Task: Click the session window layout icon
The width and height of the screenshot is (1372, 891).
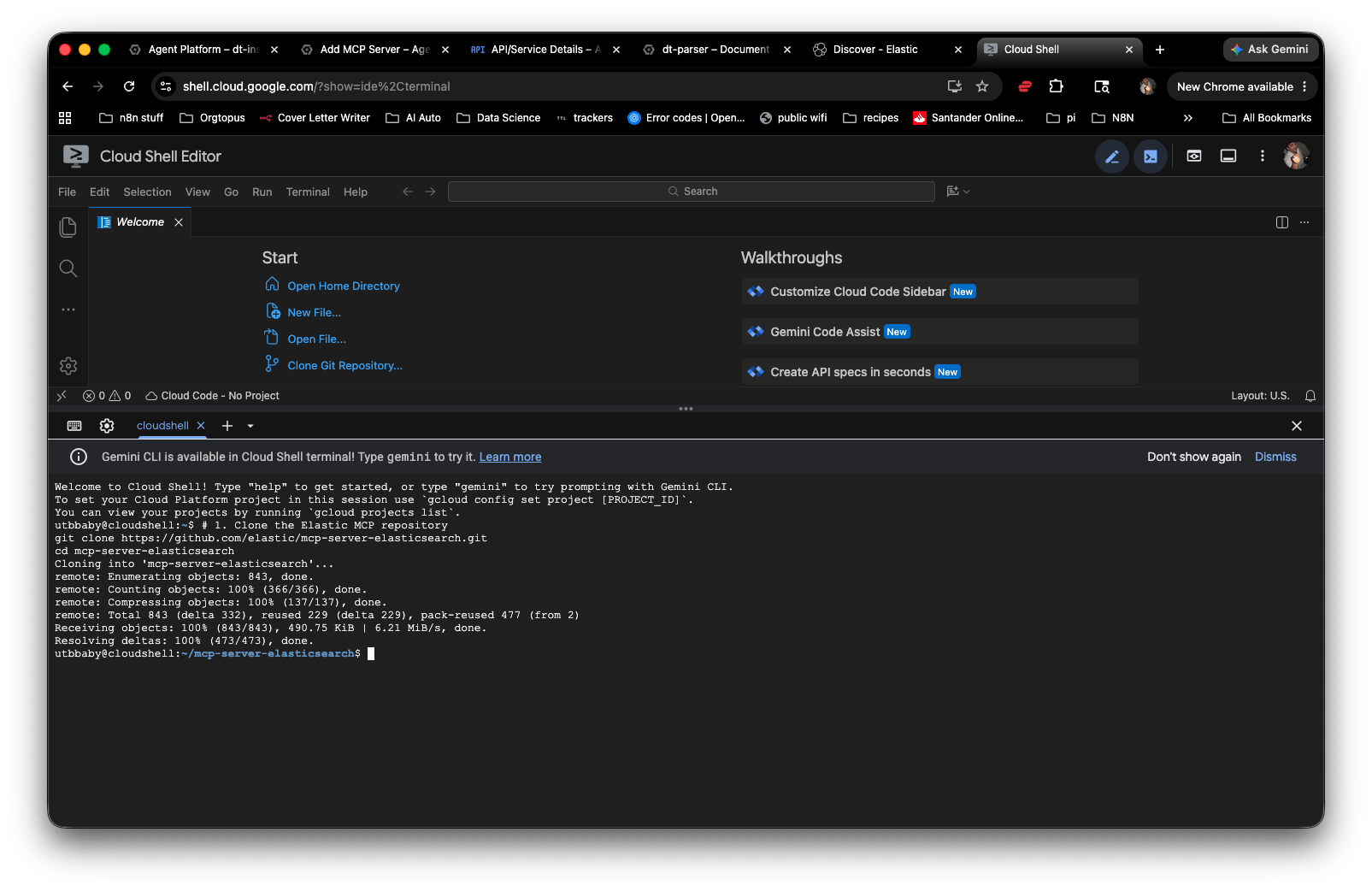Action: tap(1228, 156)
